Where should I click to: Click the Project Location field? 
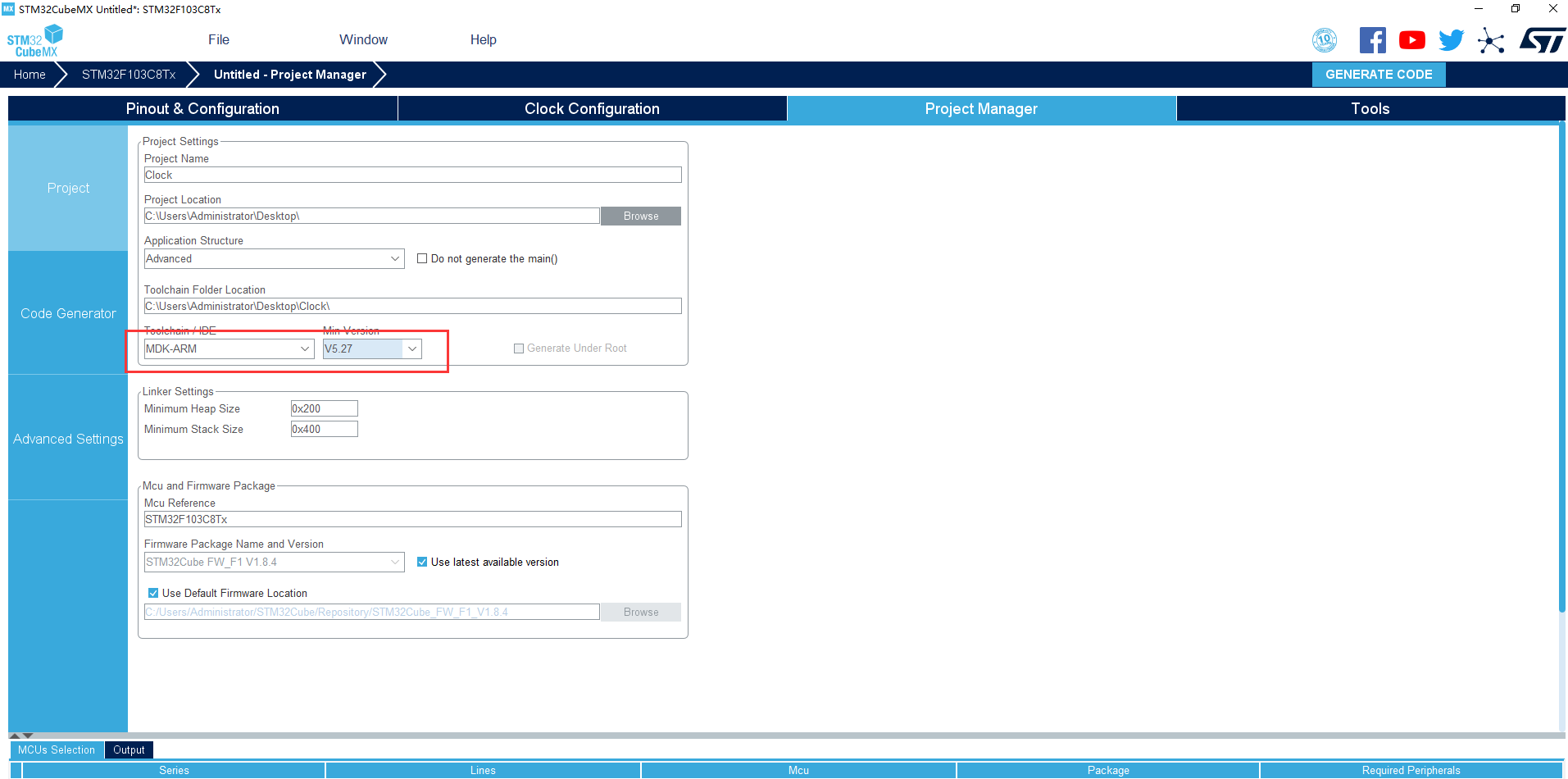tap(371, 216)
